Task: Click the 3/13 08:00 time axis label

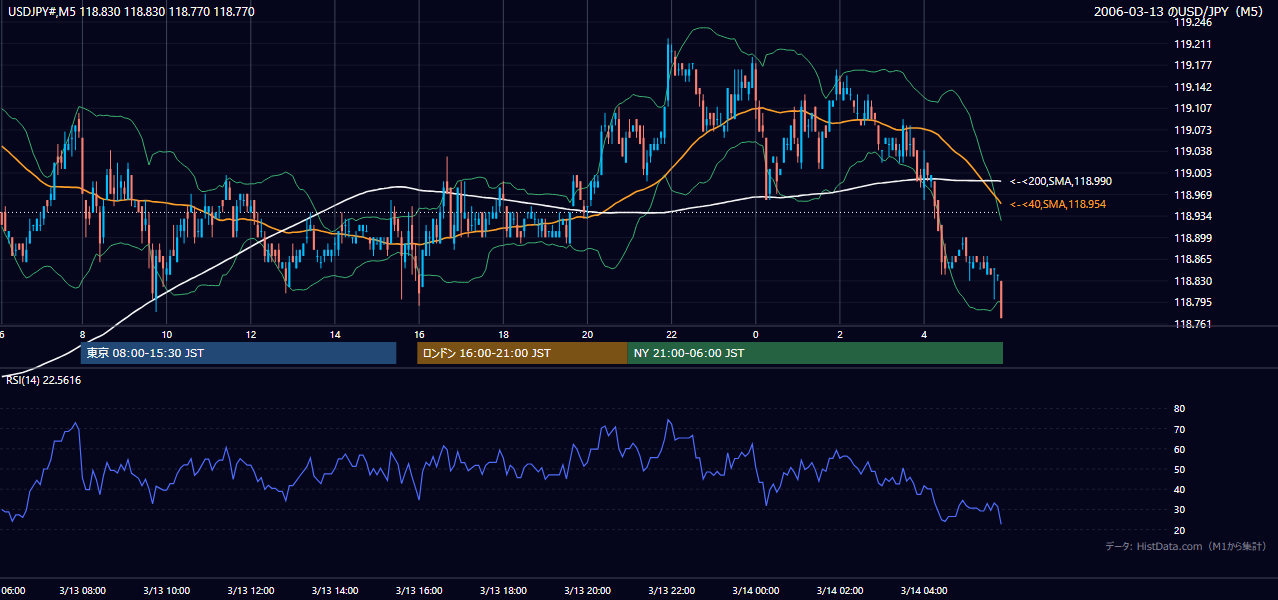Action: tap(82, 590)
